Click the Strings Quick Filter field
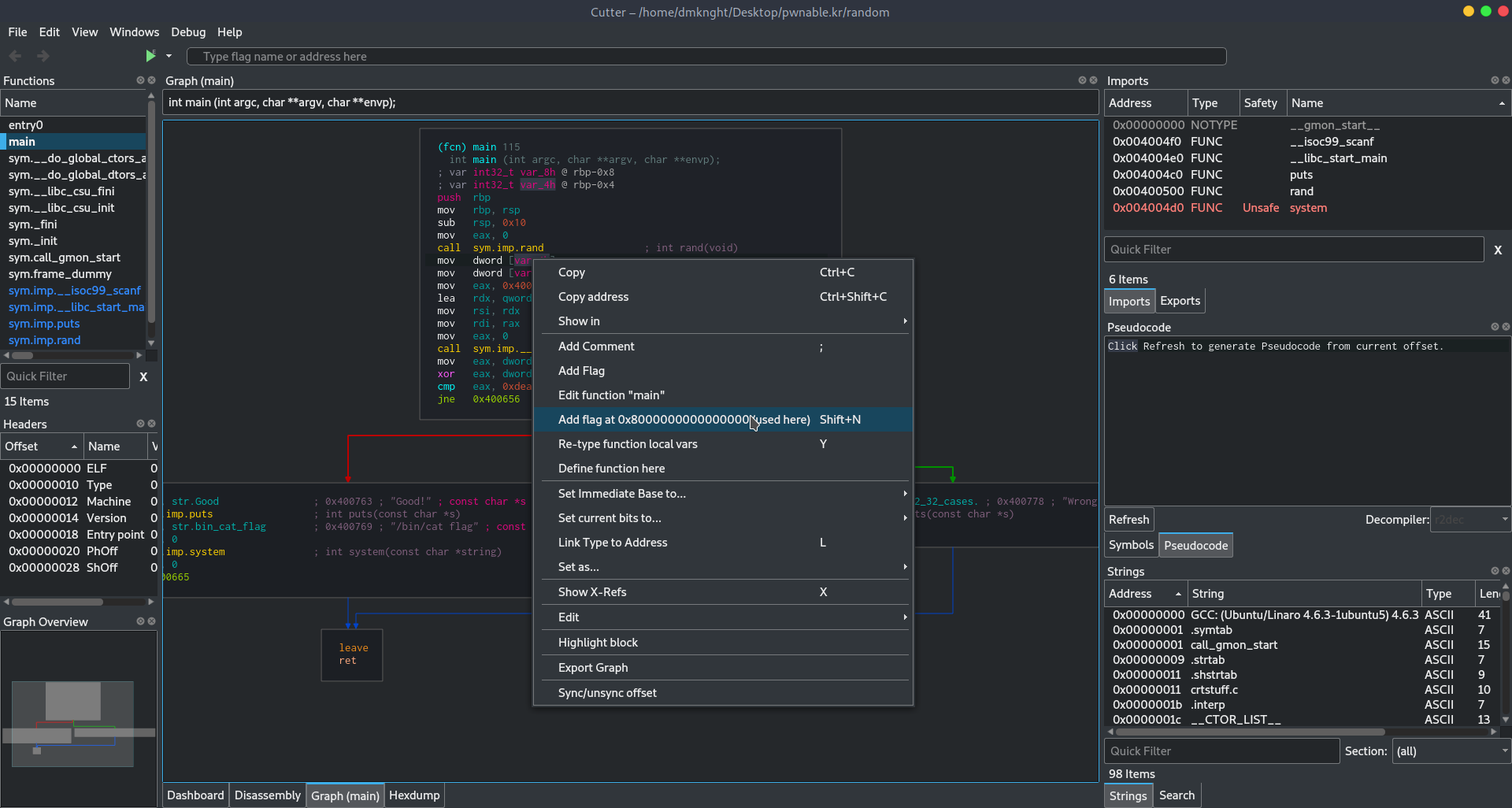Viewport: 1512px width, 808px height. coord(1221,751)
